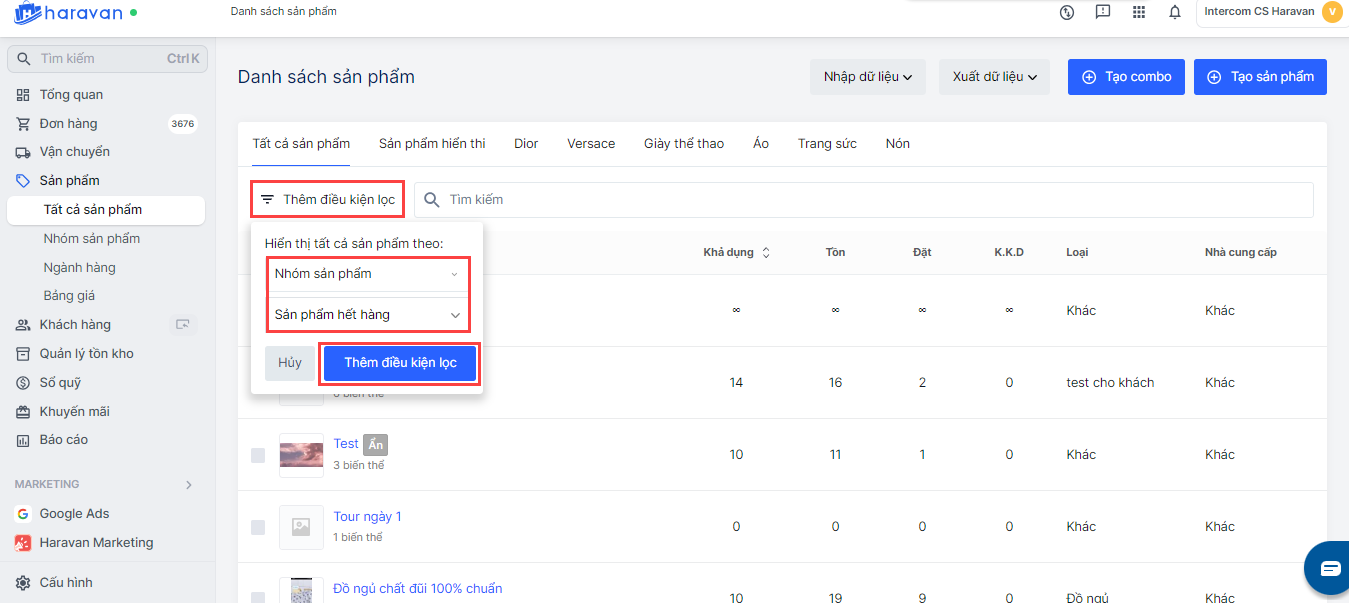
Task: Click the notification bell icon
Action: pos(1174,12)
